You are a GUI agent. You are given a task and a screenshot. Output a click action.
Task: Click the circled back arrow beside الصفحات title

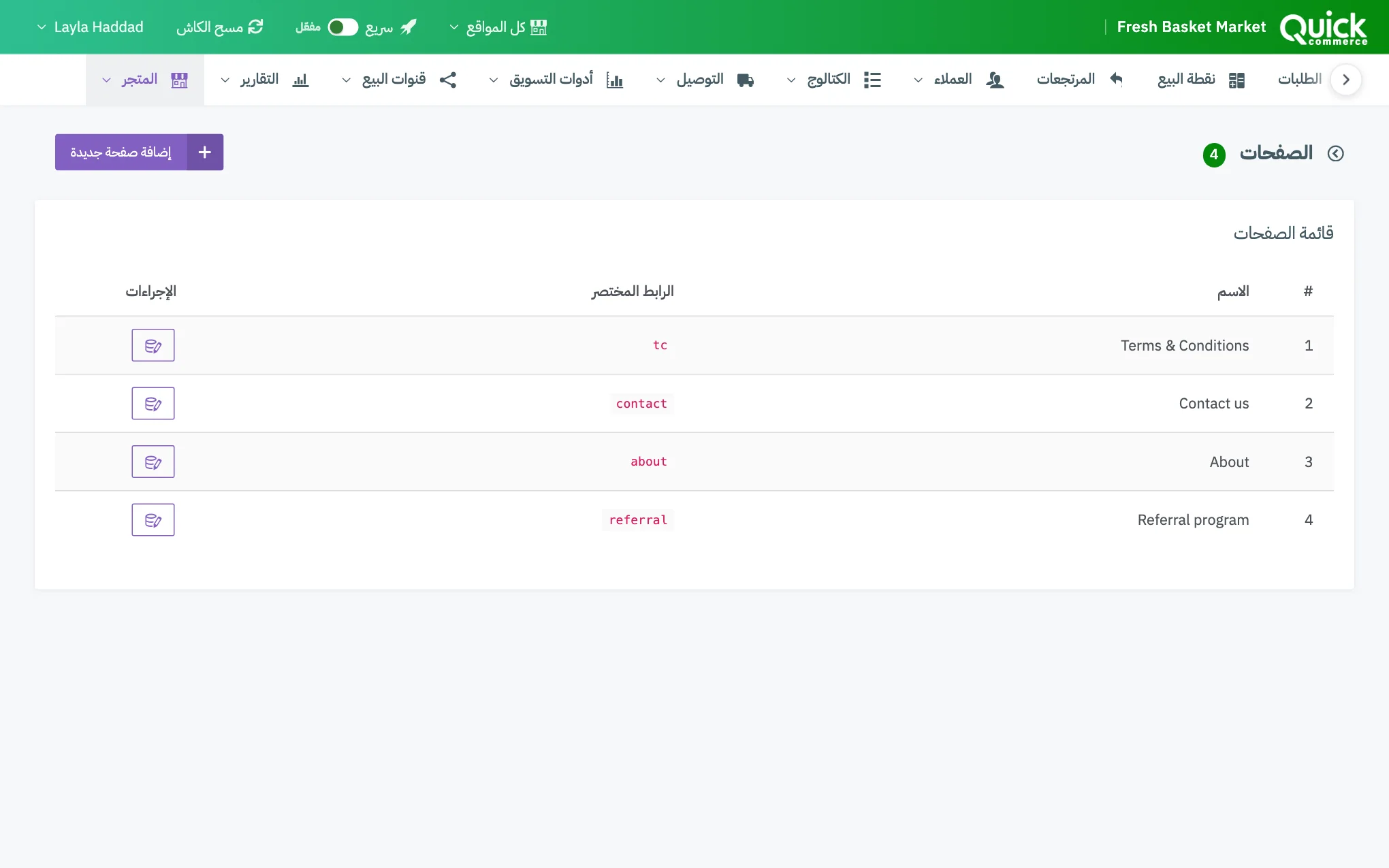tap(1336, 153)
